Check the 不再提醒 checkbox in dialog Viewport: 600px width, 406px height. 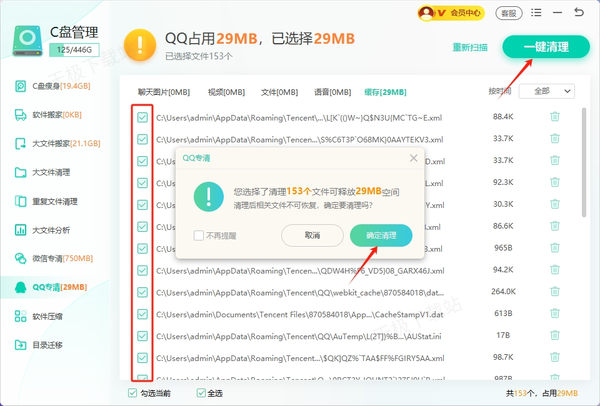[199, 235]
